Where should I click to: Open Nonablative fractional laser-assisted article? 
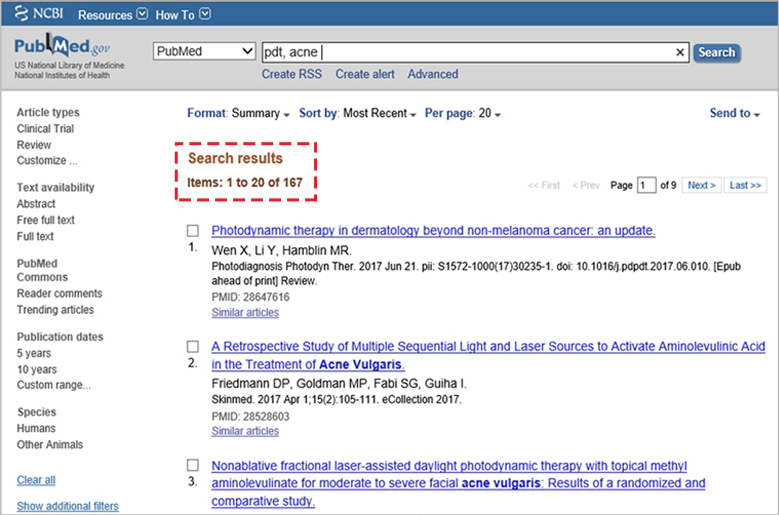(458, 483)
